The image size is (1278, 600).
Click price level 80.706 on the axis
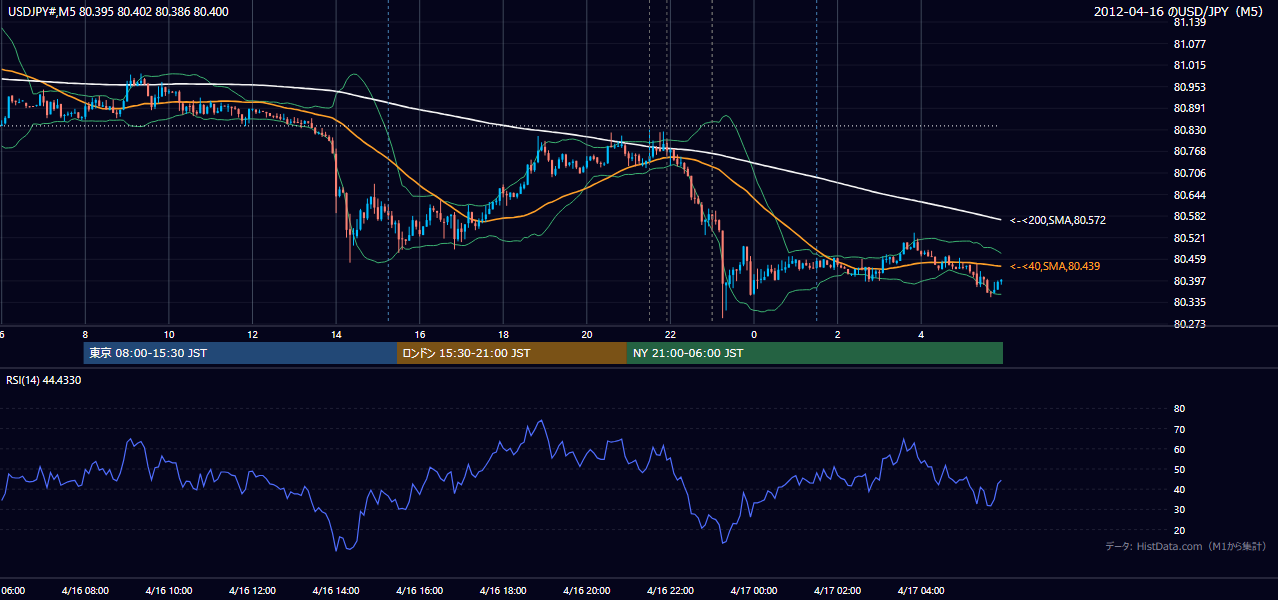click(1188, 173)
